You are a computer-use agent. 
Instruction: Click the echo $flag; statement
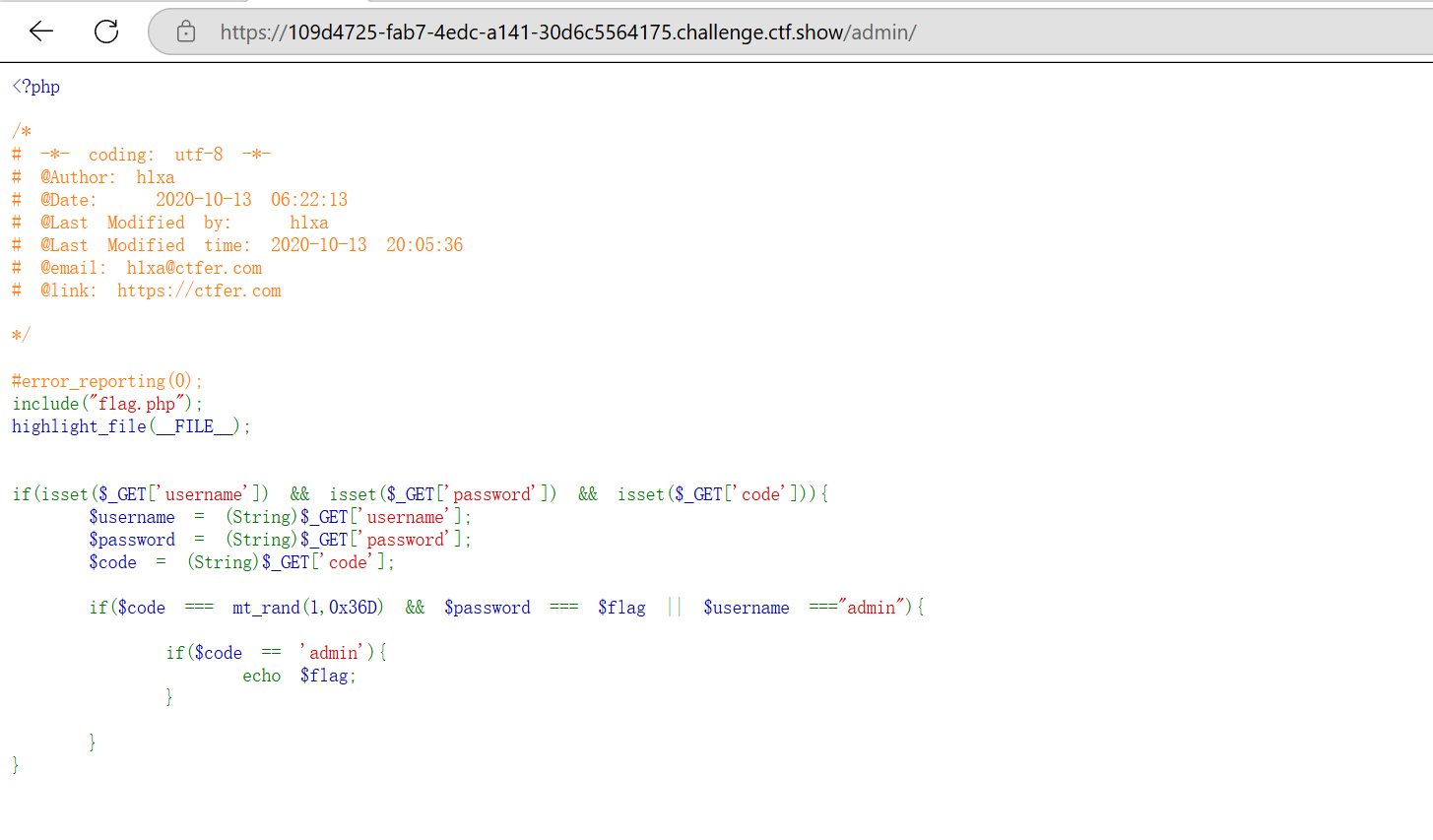click(x=299, y=676)
